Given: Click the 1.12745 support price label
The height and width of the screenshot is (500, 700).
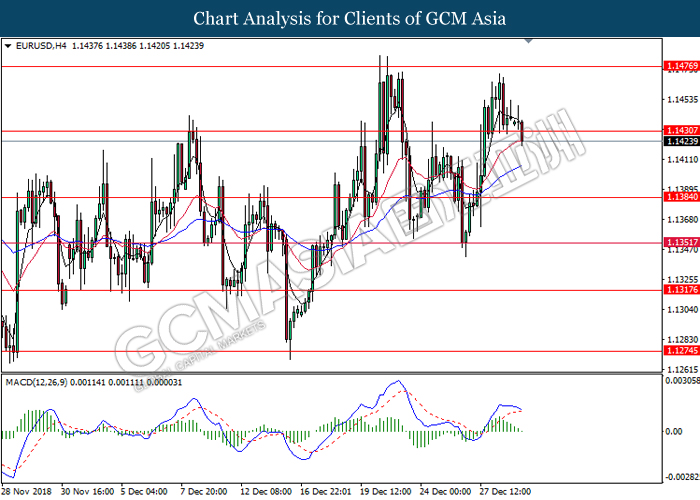Looking at the screenshot, I should pos(681,351).
